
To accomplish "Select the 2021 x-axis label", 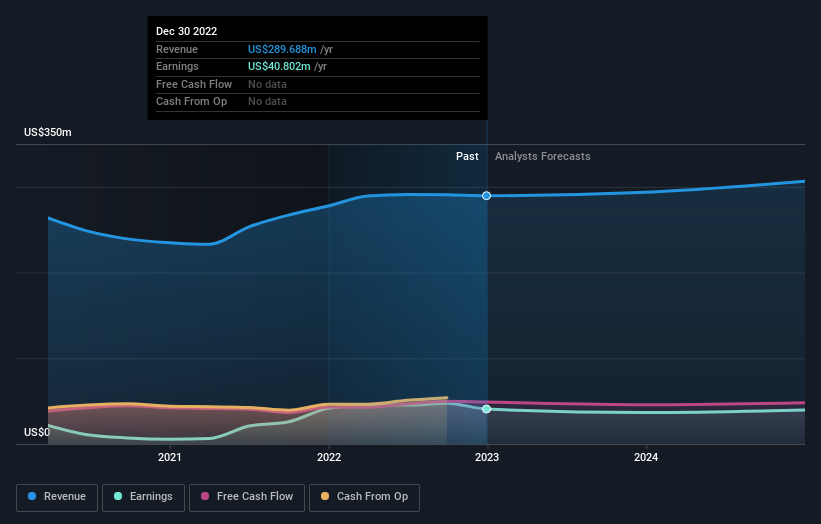I will (x=170, y=457).
